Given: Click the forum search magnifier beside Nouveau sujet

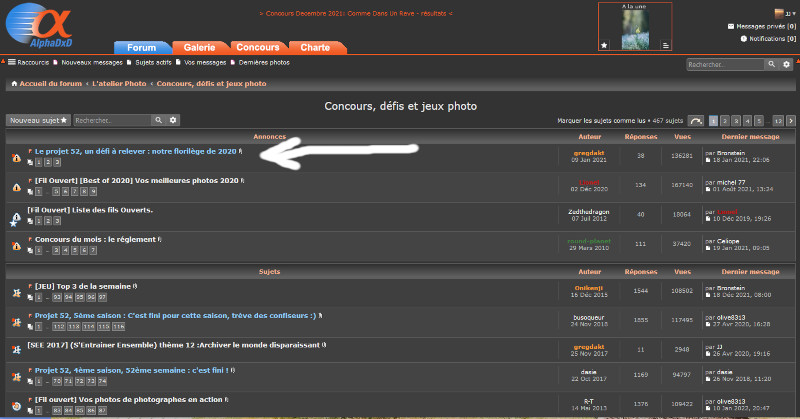Looking at the screenshot, I should coord(158,120).
